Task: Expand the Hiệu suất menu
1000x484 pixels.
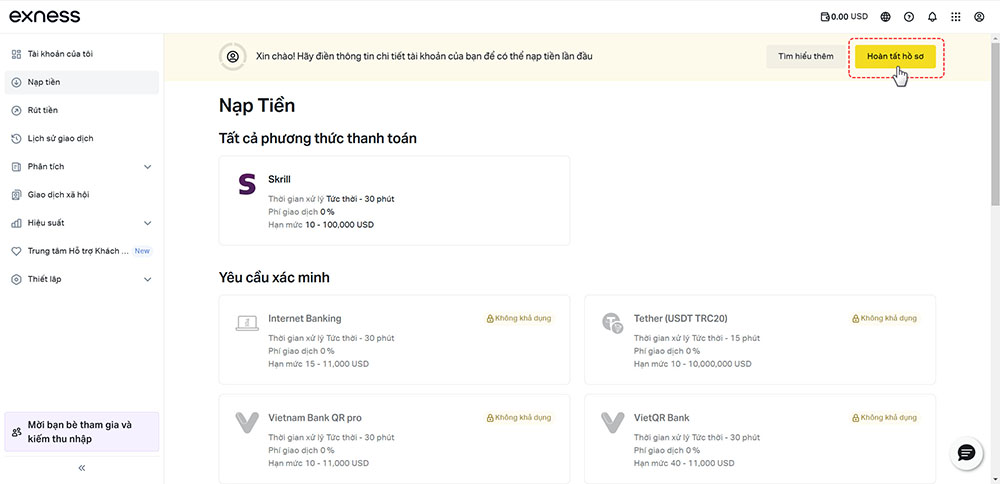Action: (82, 223)
